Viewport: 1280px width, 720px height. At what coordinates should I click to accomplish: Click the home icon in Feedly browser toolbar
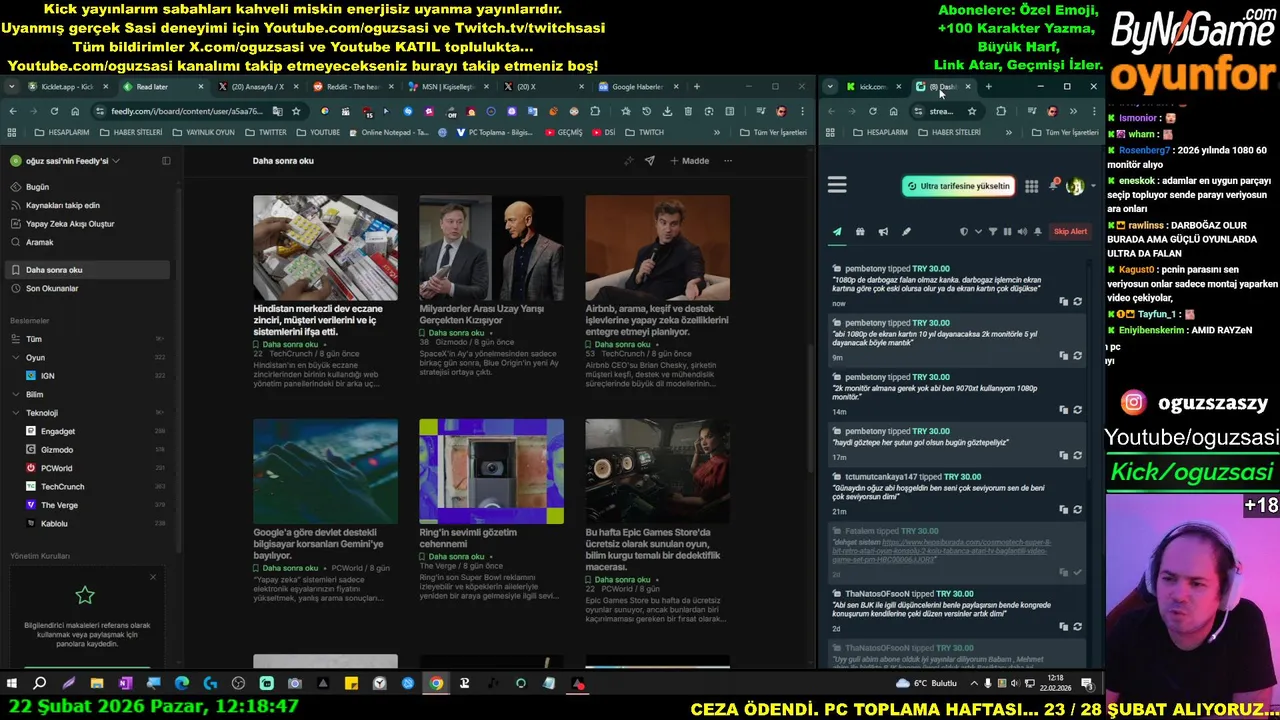point(75,111)
